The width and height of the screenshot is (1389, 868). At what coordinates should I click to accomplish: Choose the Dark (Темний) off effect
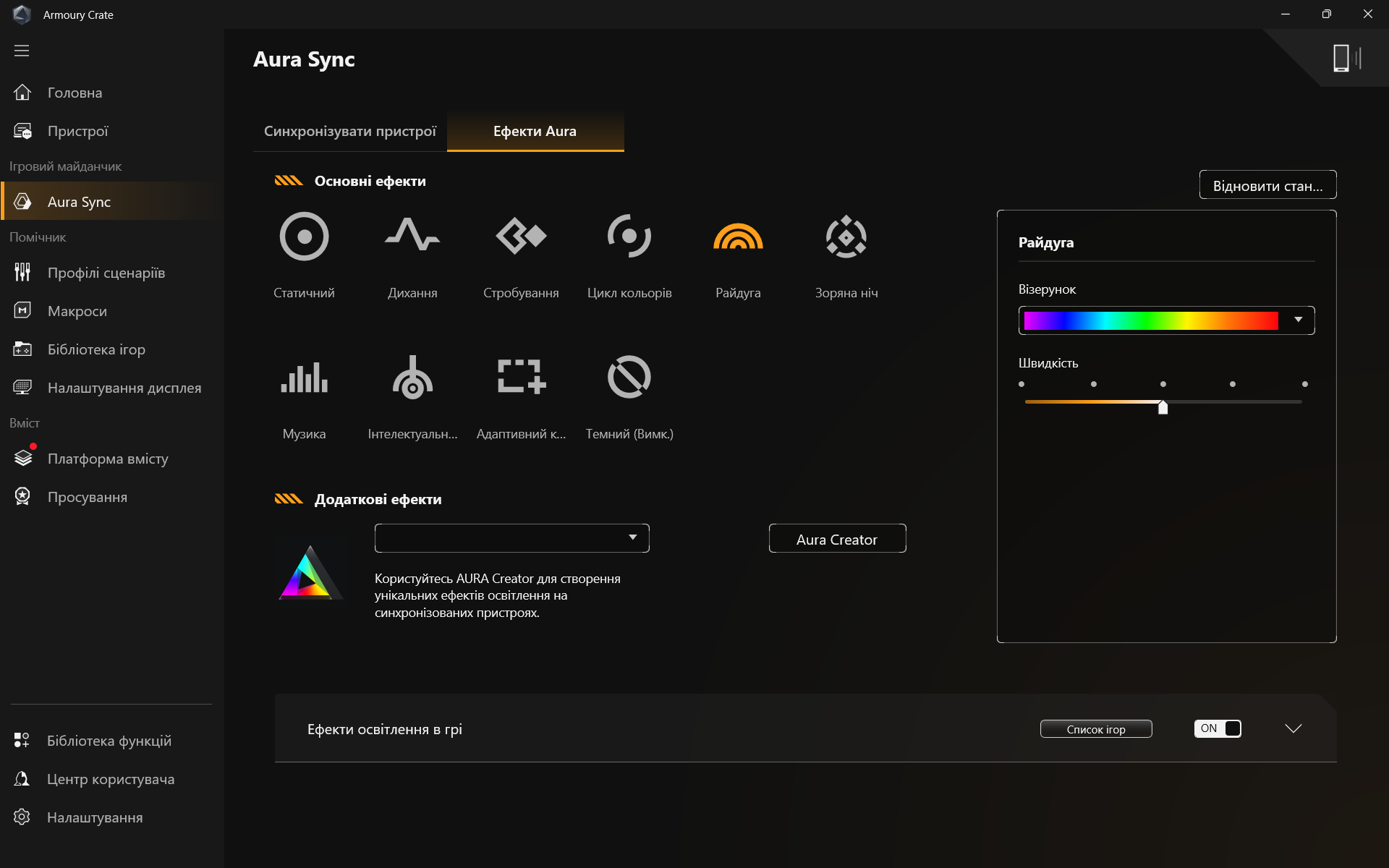629,378
